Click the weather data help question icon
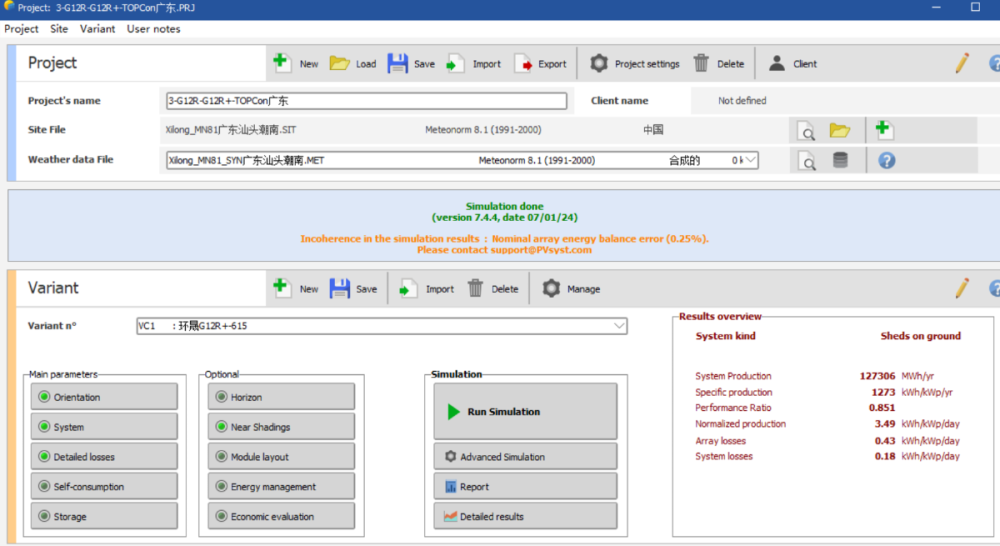This screenshot has width=1000, height=546. [x=886, y=160]
